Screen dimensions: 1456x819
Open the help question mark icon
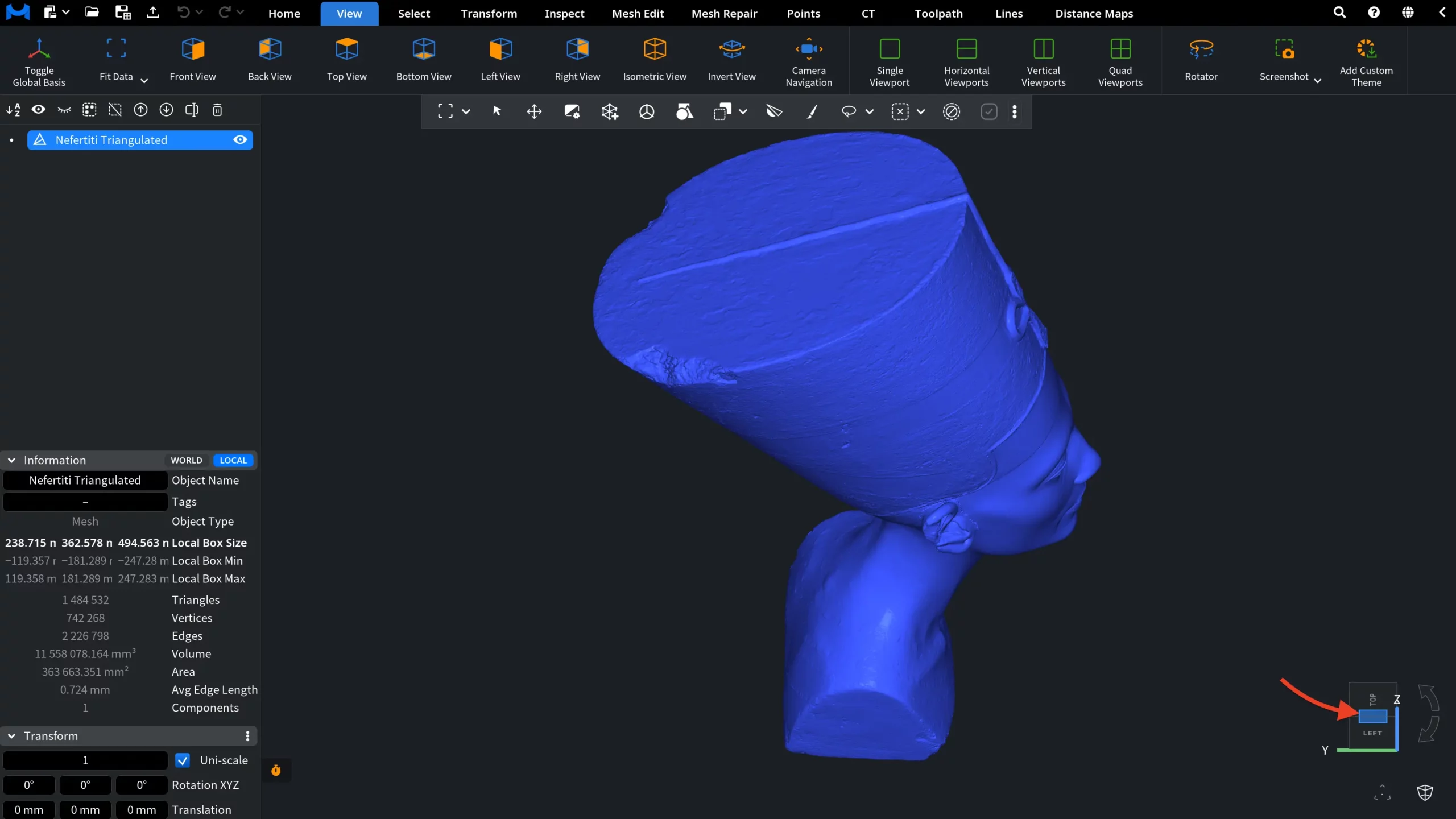(x=1374, y=13)
